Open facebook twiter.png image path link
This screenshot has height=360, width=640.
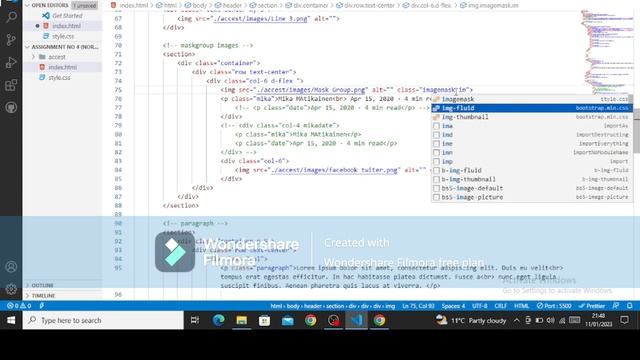335,170
